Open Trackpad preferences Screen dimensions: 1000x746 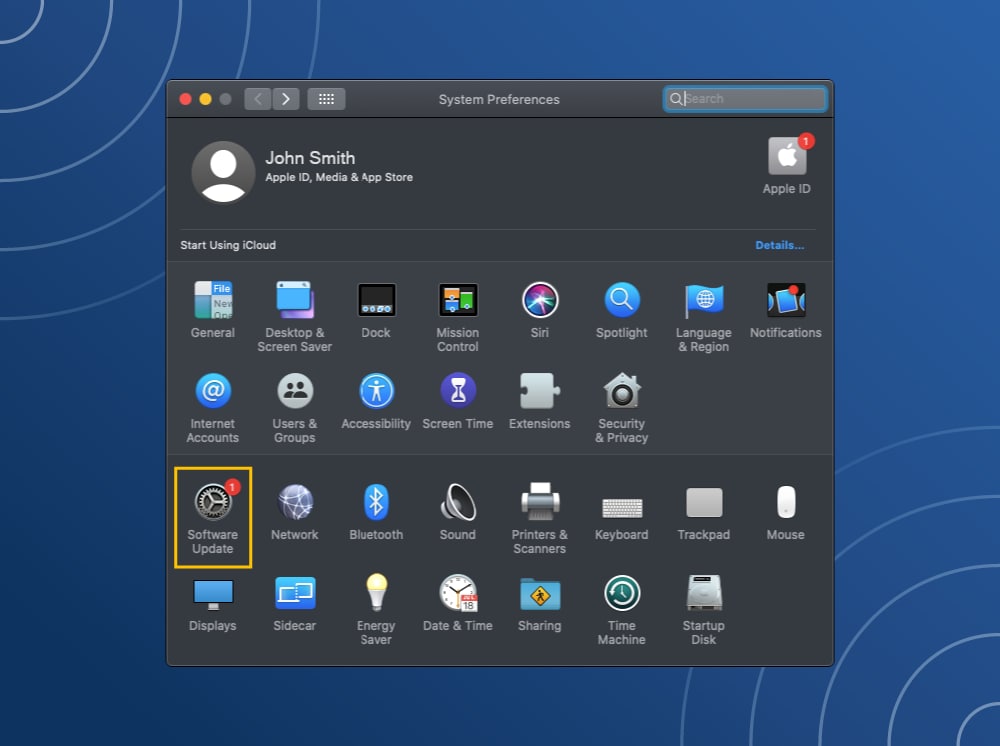pyautogui.click(x=704, y=514)
